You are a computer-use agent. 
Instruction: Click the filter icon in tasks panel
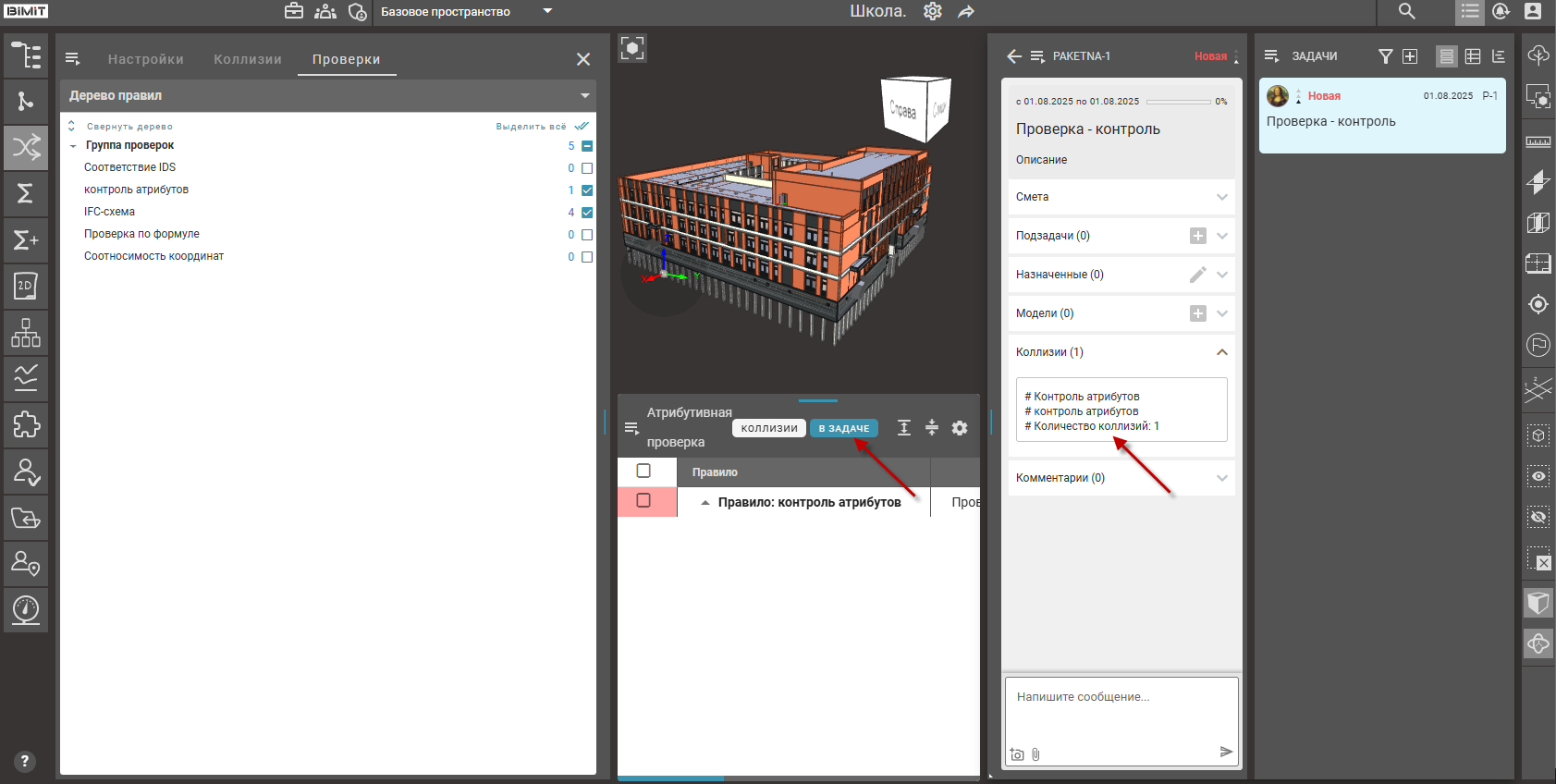[1385, 56]
